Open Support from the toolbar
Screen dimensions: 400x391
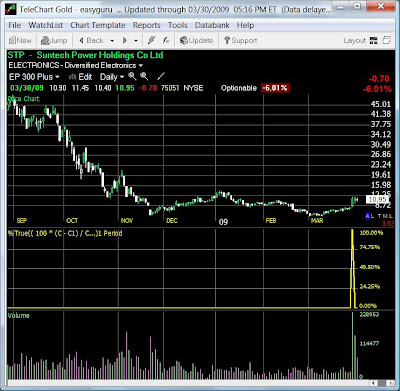[240, 41]
